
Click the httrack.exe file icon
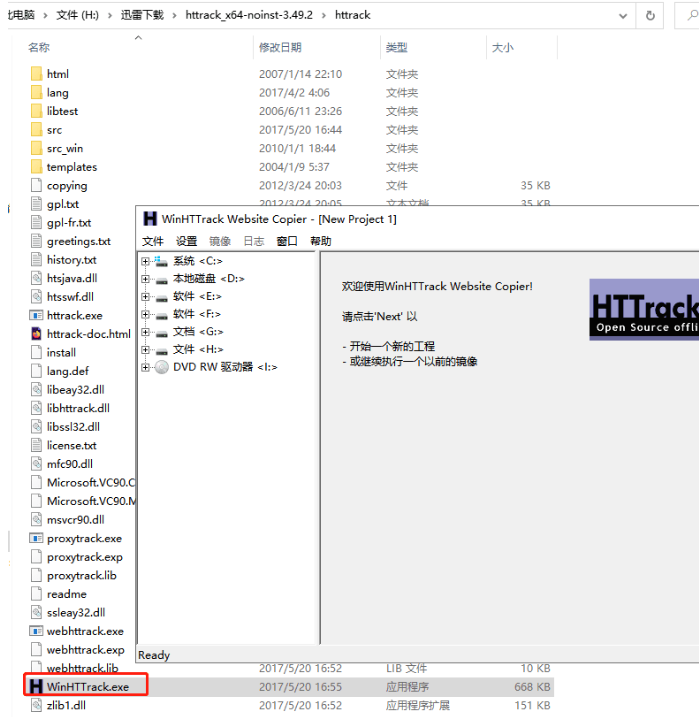pyautogui.click(x=36, y=315)
